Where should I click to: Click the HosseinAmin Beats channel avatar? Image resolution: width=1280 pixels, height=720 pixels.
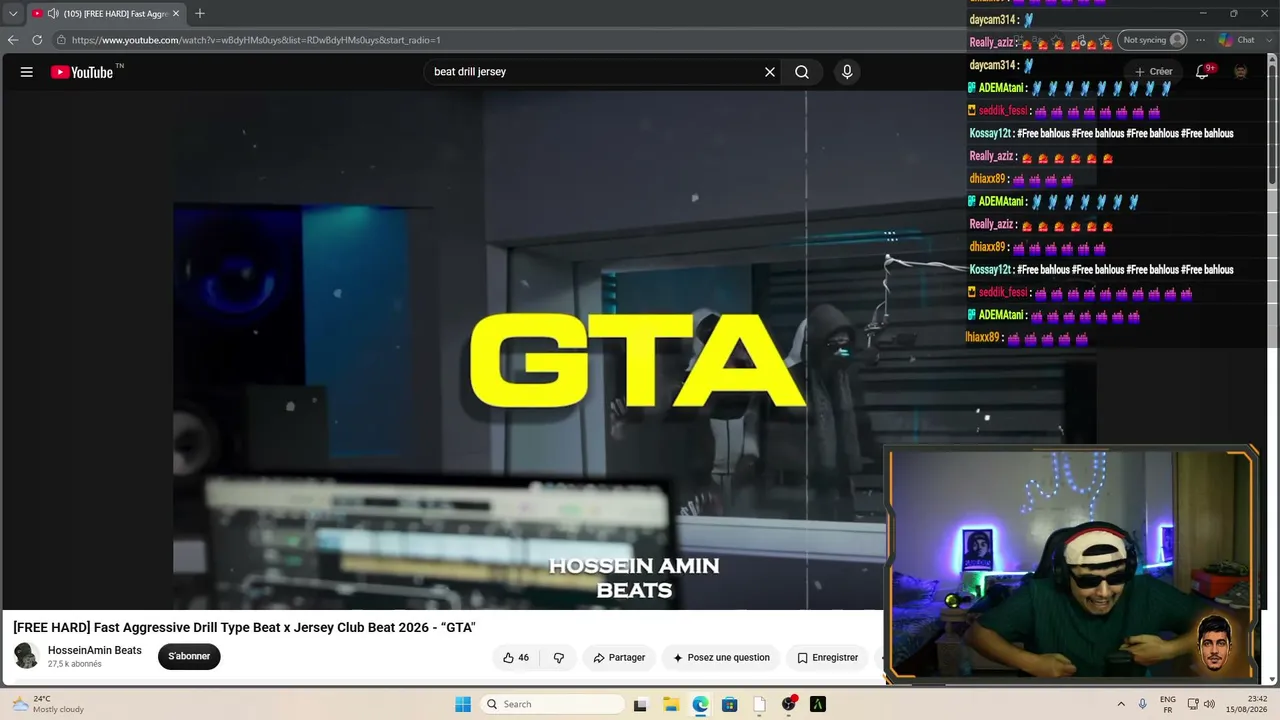pos(27,656)
